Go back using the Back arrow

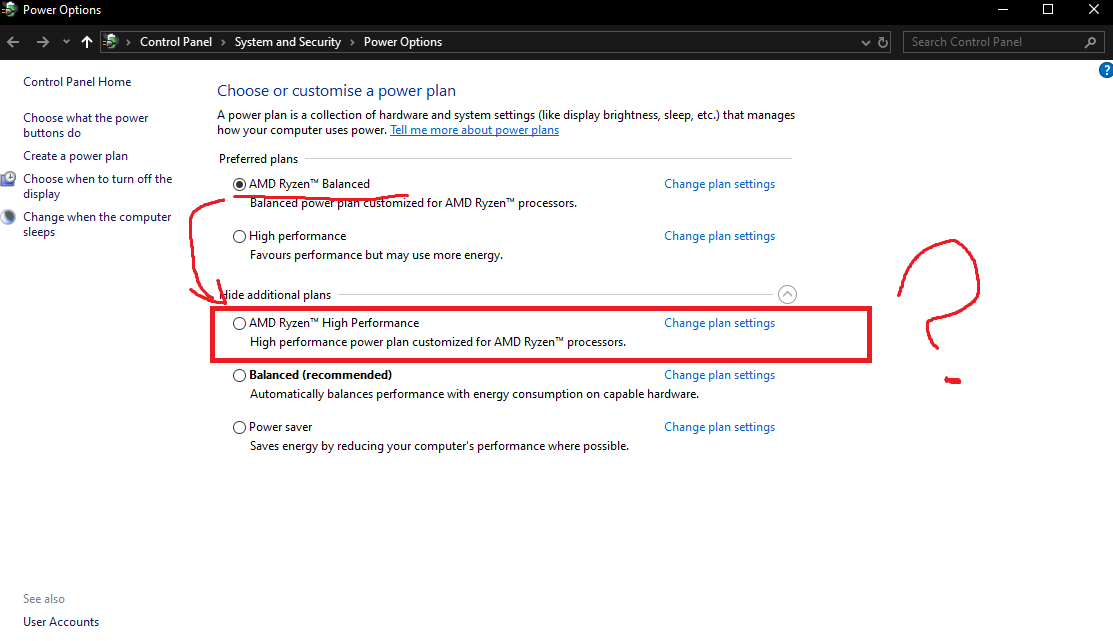point(13,42)
